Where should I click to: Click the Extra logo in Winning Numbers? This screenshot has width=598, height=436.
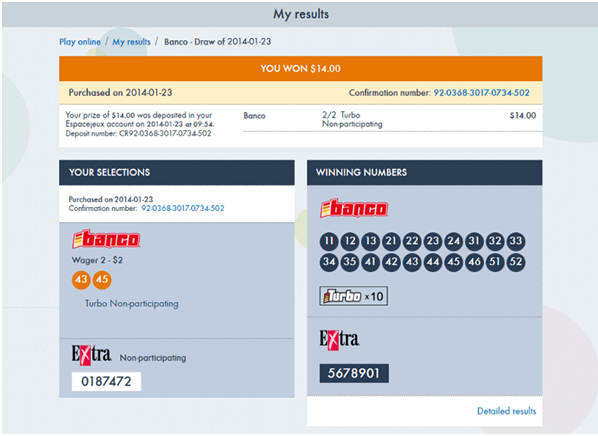[339, 339]
